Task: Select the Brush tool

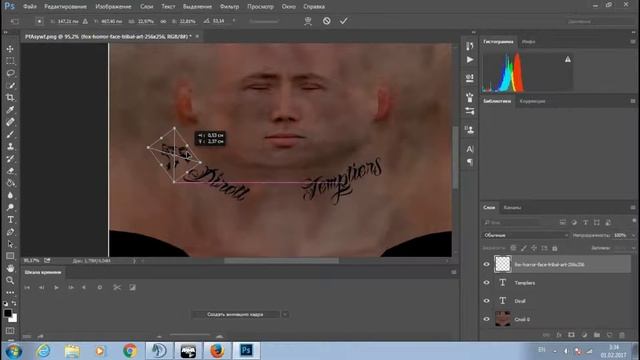Action: [10, 134]
